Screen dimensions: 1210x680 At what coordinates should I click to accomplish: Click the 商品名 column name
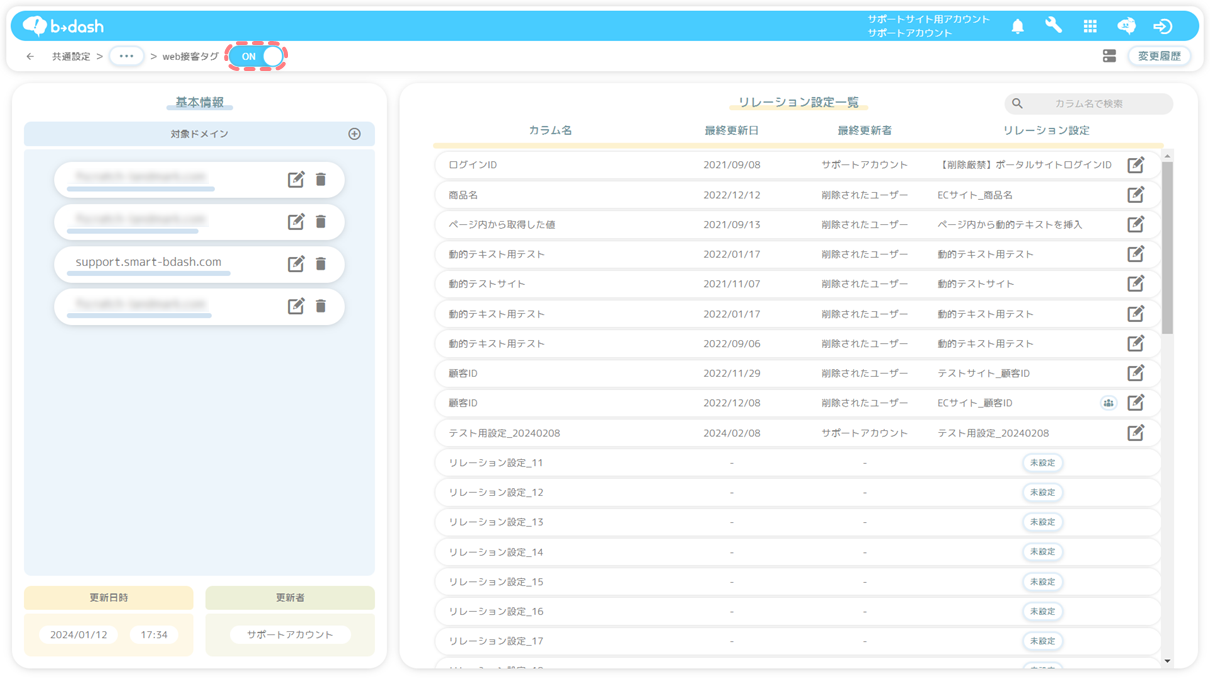463,195
